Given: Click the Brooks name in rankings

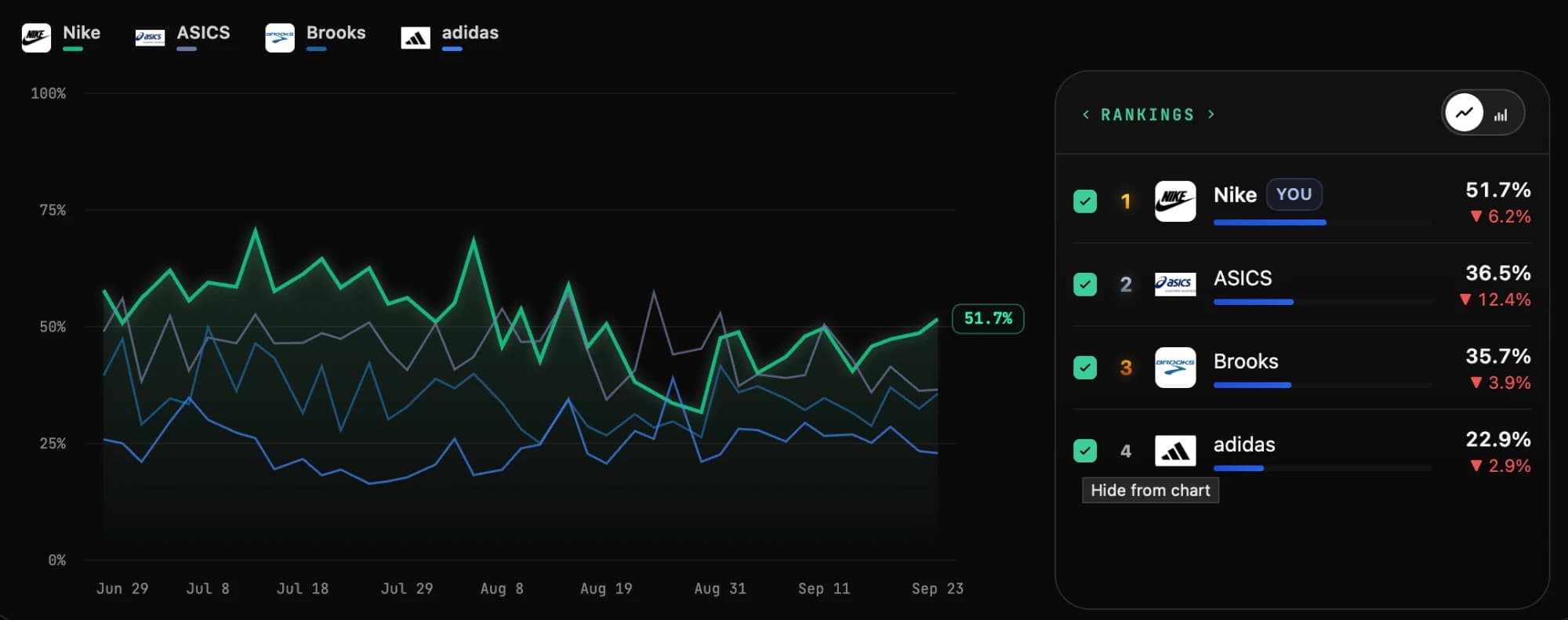Looking at the screenshot, I should coord(1246,361).
